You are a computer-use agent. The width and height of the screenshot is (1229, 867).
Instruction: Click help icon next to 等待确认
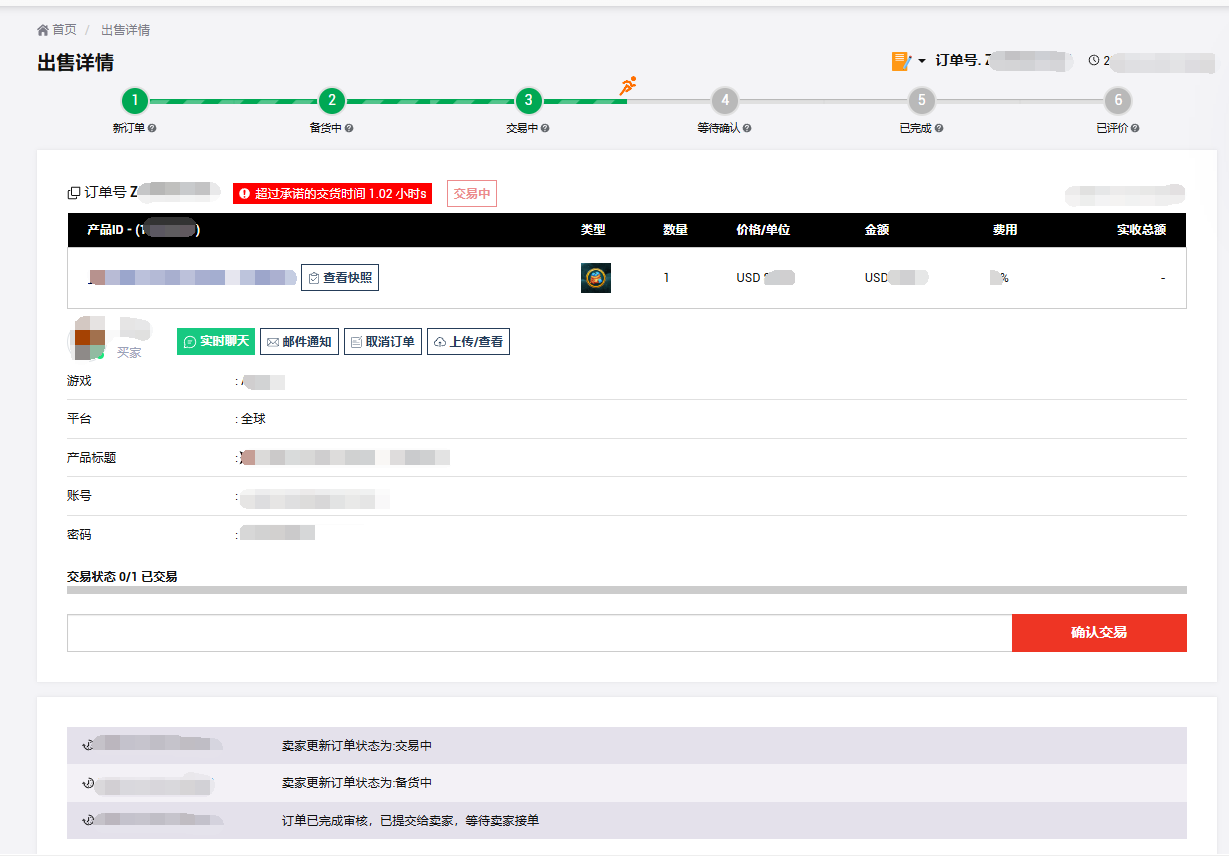[747, 129]
